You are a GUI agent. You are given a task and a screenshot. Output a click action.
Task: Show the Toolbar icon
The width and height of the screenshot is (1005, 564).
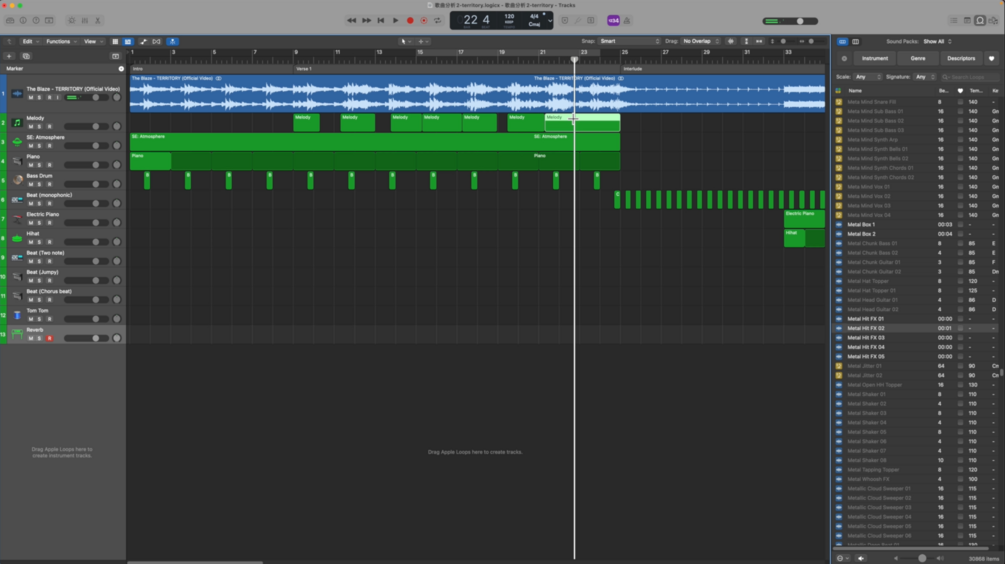49,21
